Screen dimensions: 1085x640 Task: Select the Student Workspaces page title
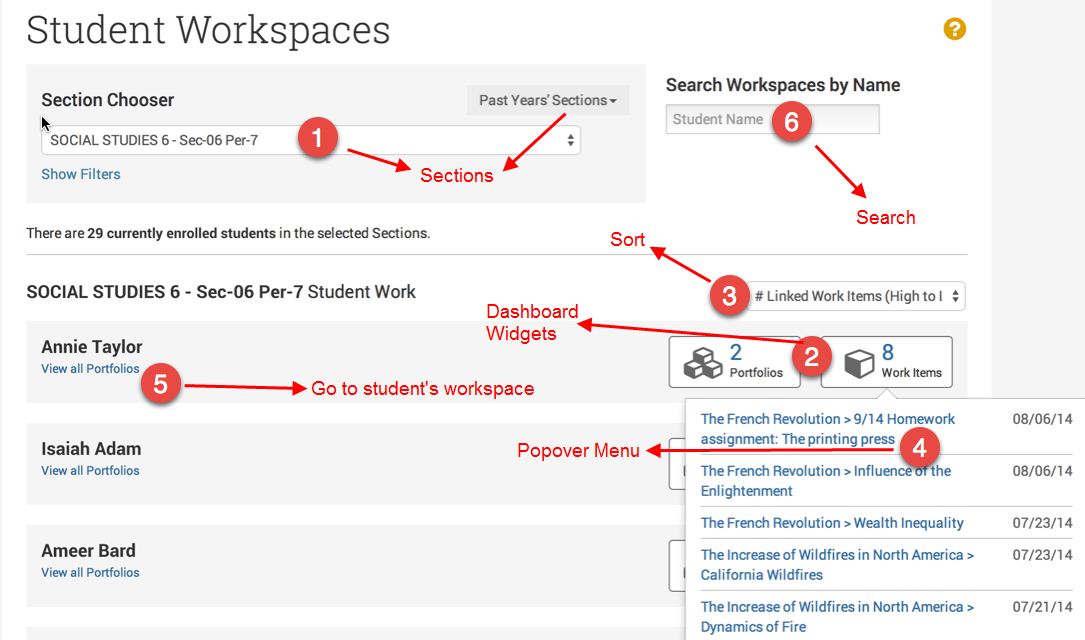[208, 30]
